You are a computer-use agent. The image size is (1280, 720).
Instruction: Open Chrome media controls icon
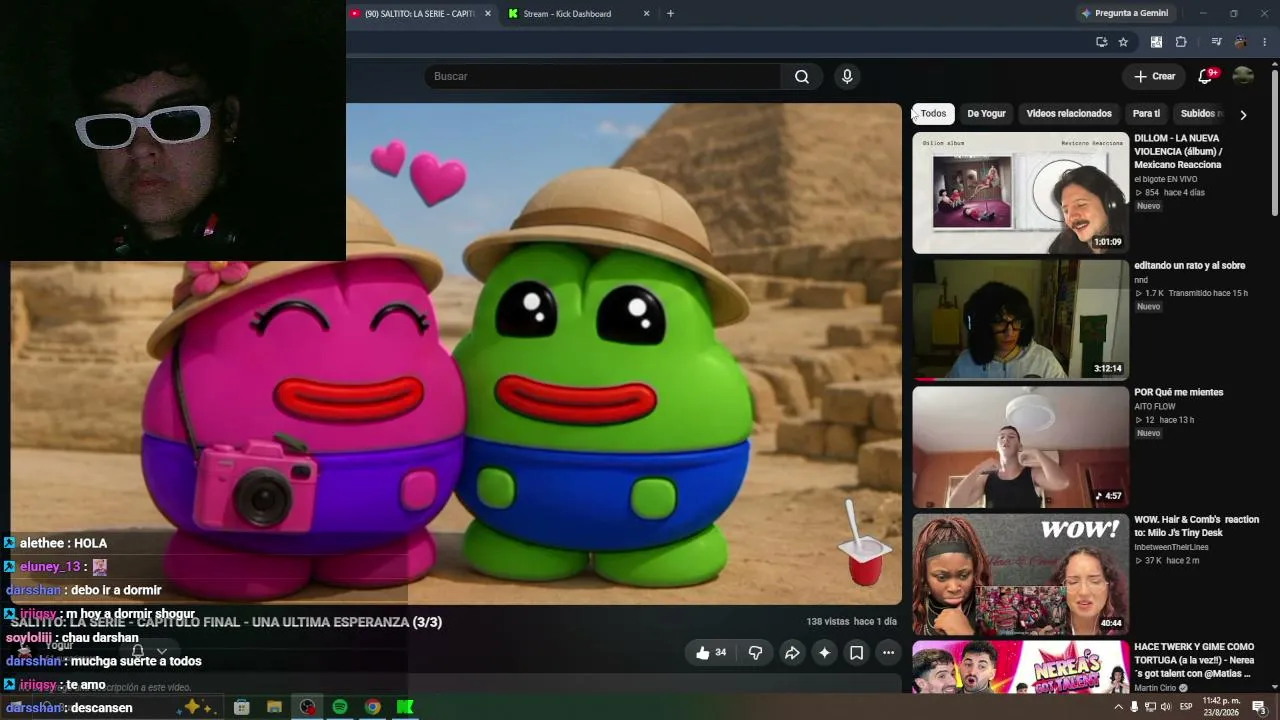[1216, 42]
